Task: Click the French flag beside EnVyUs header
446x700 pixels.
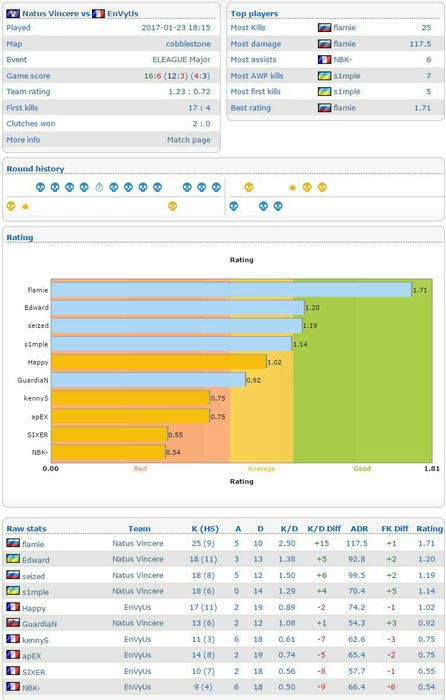Action: [x=98, y=14]
